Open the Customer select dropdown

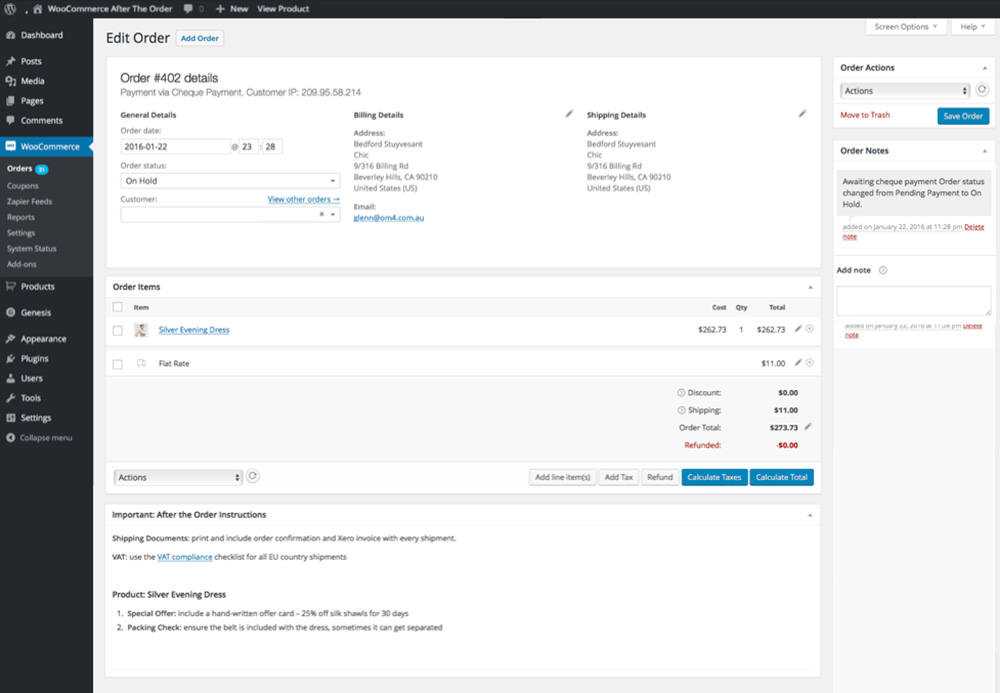[x=230, y=214]
